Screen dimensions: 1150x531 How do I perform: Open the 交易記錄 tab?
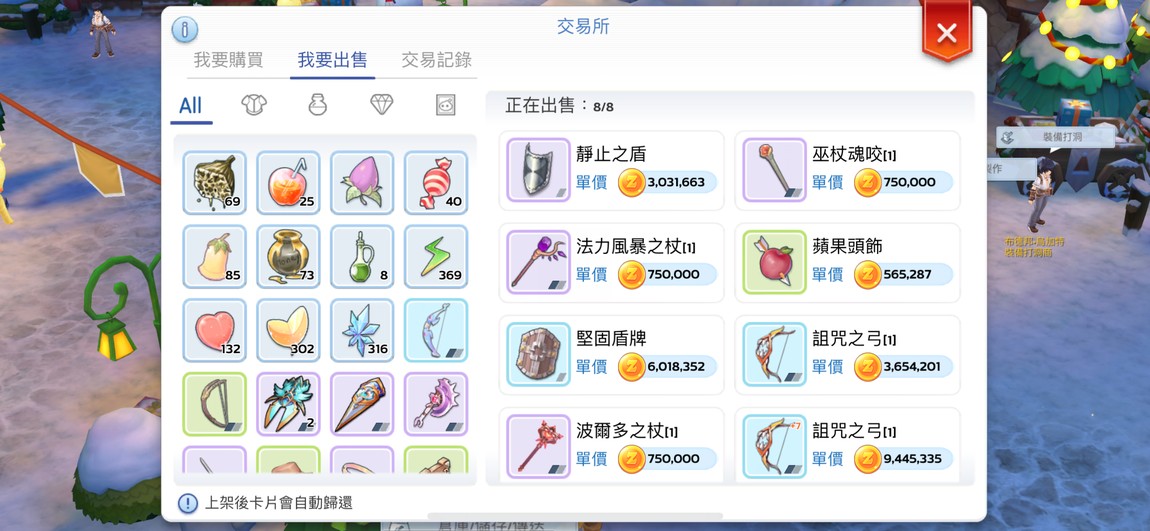click(436, 60)
